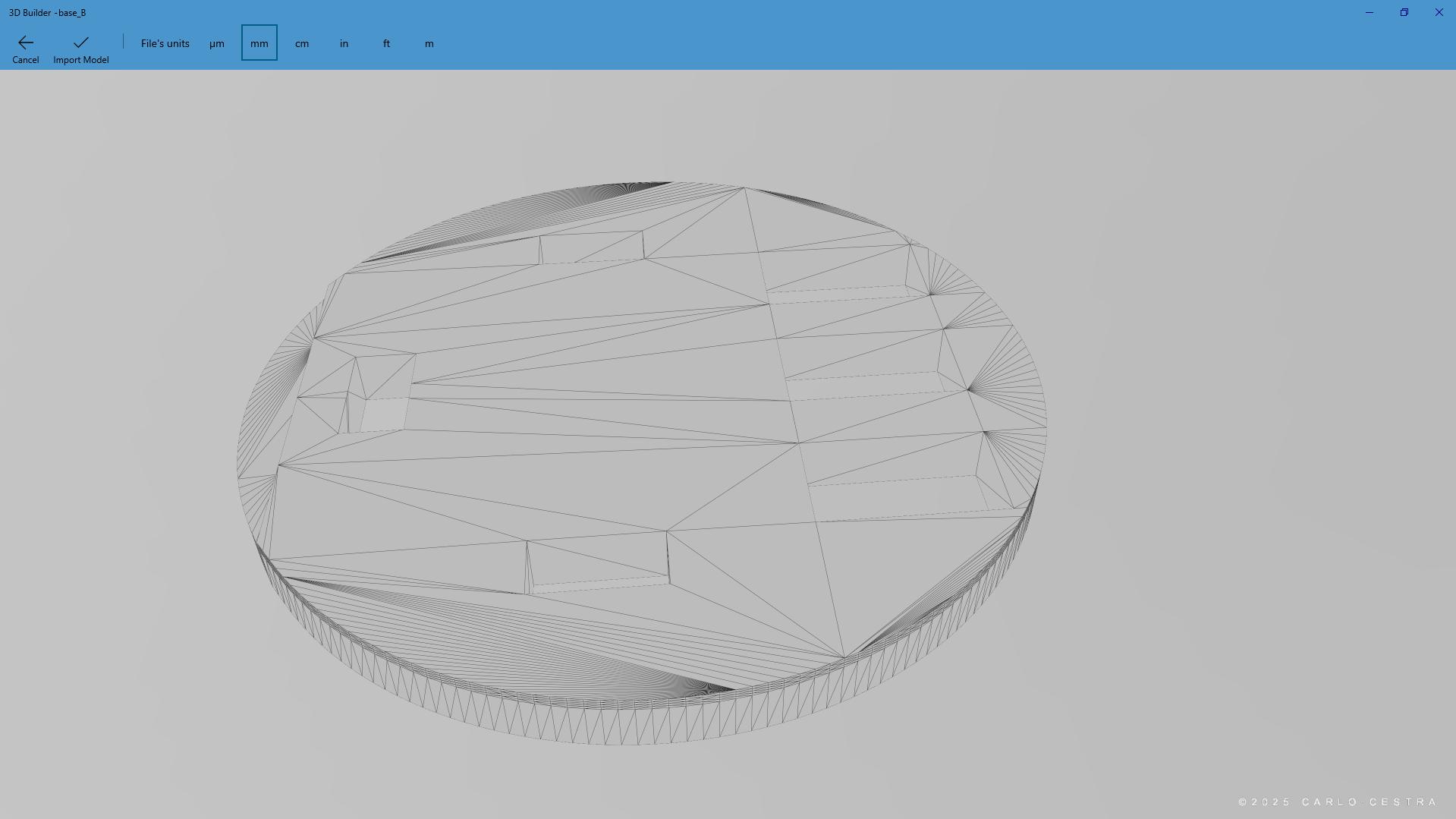Viewport: 1456px width, 819px height.
Task: Click the Import Model checkmark icon
Action: 80,43
